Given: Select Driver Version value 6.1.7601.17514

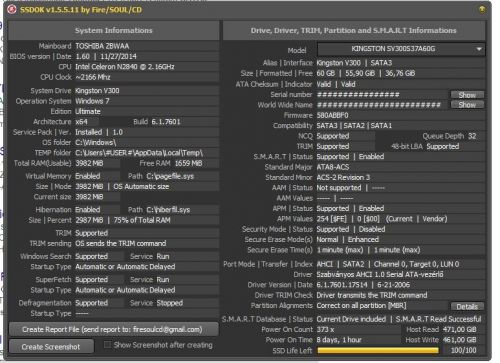Looking at the screenshot, I should click(342, 285).
